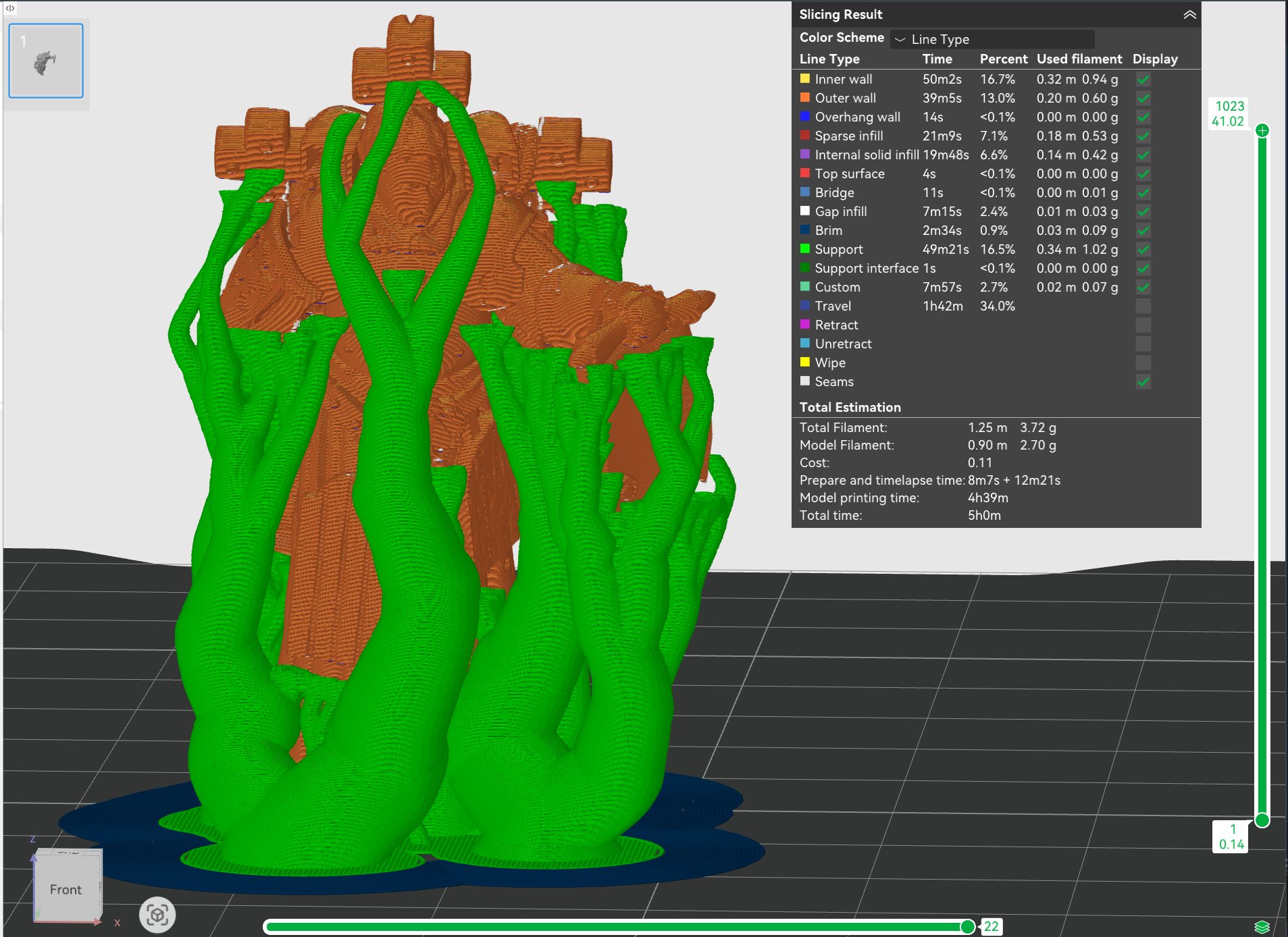Viewport: 1288px width, 937px height.
Task: Toggle Bridge display checkbox
Action: pyautogui.click(x=1143, y=193)
